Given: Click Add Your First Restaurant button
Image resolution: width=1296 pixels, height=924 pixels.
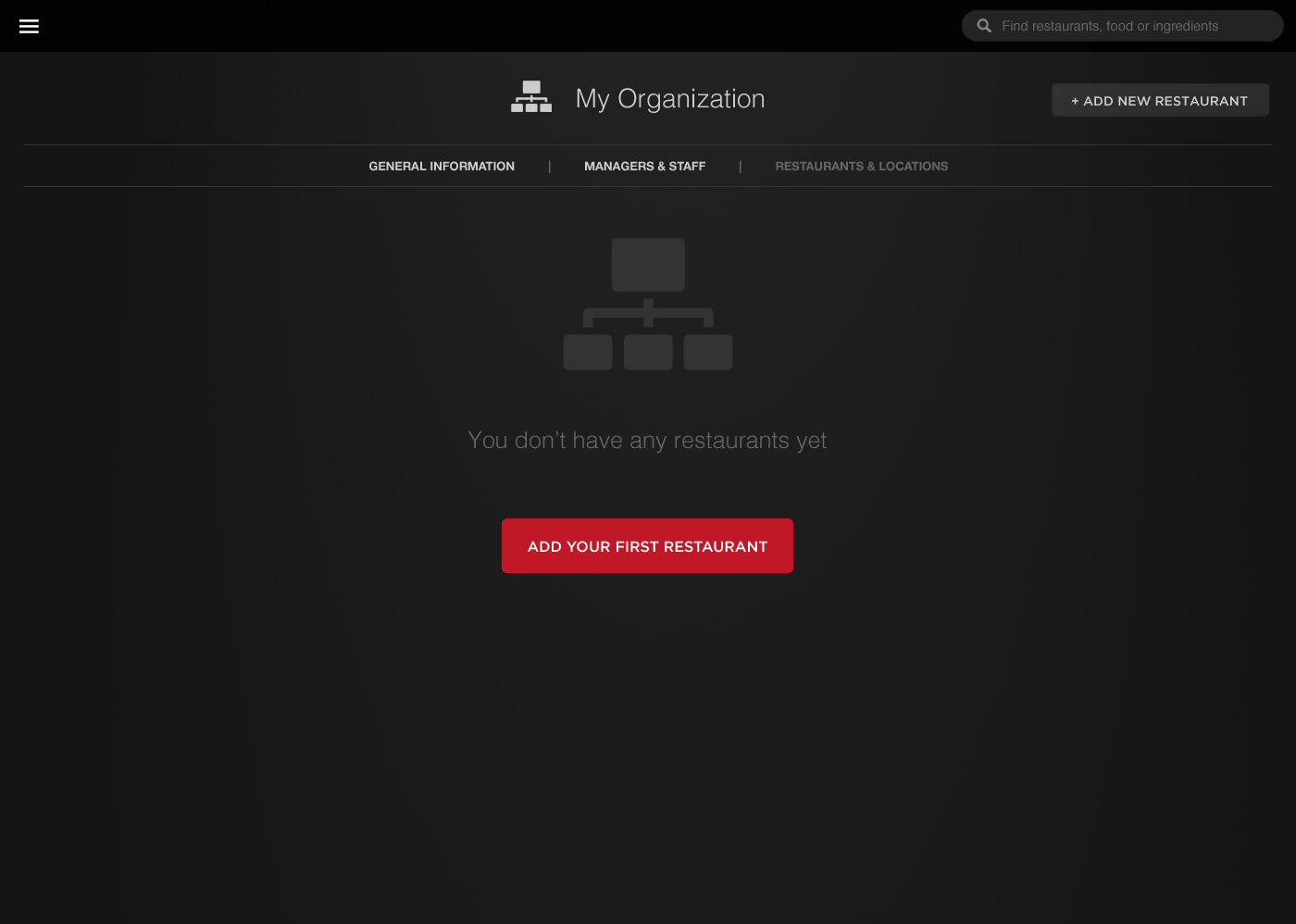Looking at the screenshot, I should pyautogui.click(x=647, y=545).
